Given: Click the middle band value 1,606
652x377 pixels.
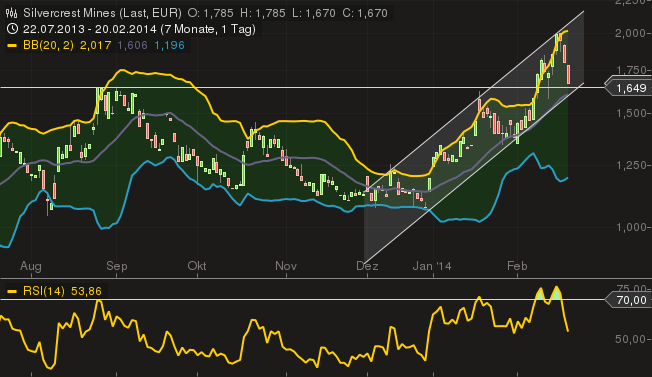Looking at the screenshot, I should tap(132, 45).
